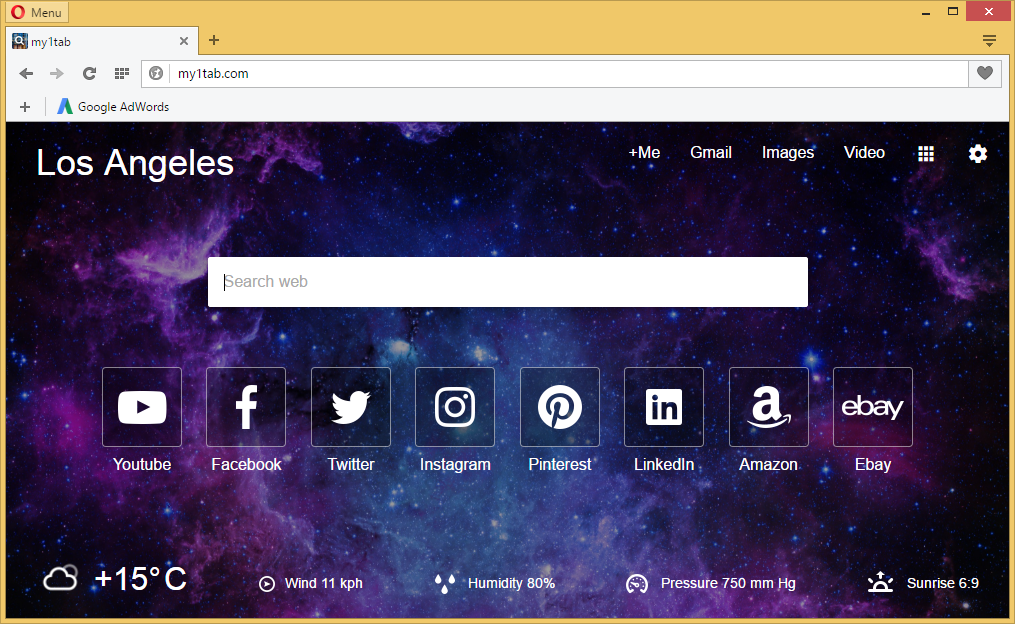Image resolution: width=1015 pixels, height=624 pixels.
Task: Open Opera Speed Dial grid
Action: tap(122, 74)
